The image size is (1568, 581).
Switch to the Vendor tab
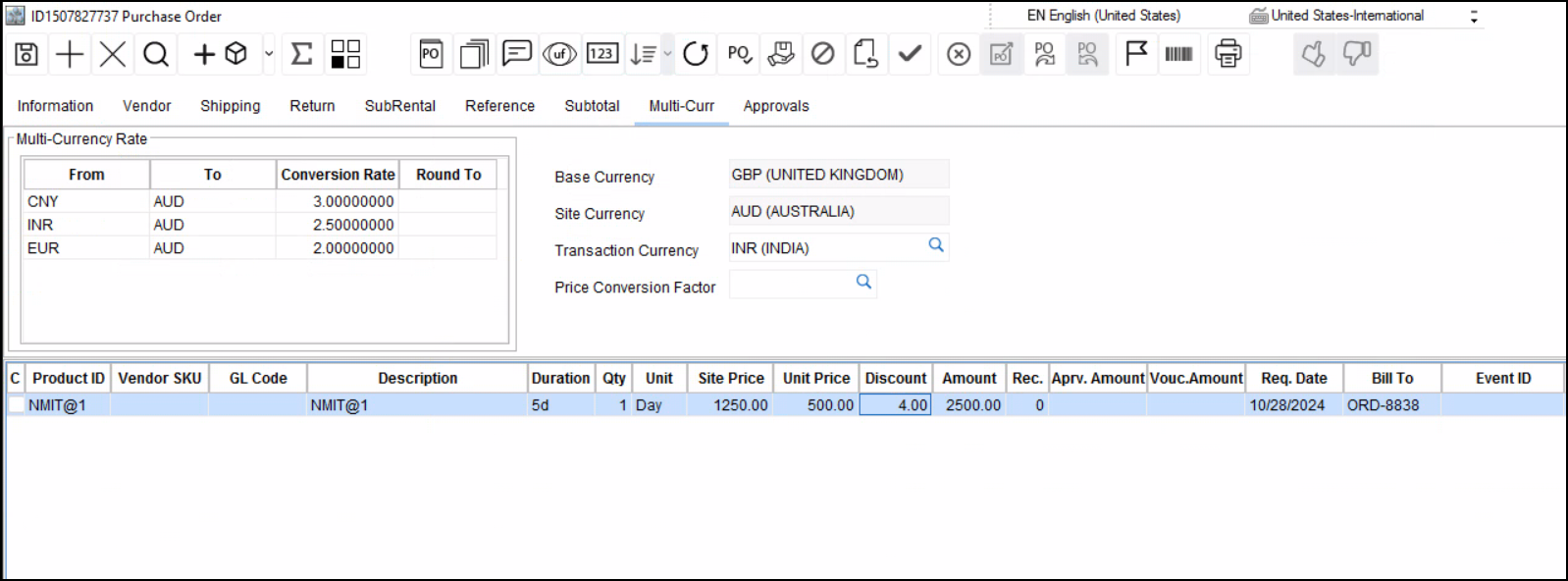click(146, 106)
